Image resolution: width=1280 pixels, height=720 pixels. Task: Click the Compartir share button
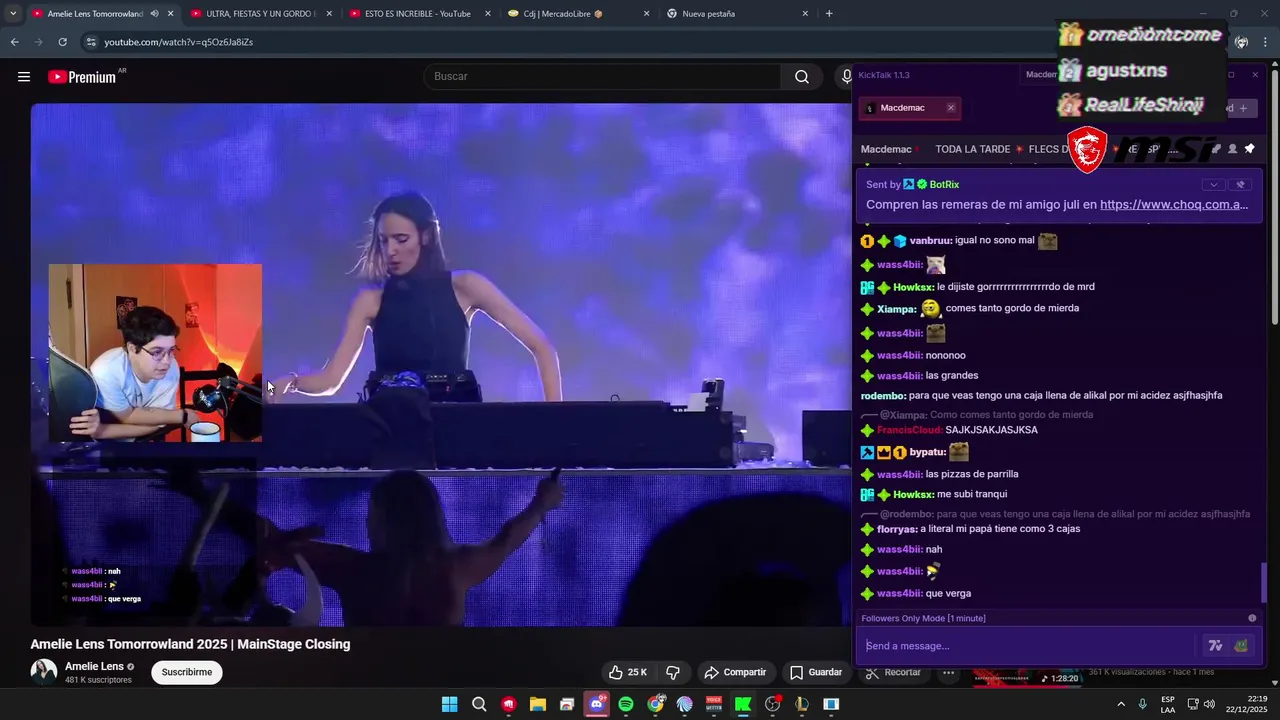(735, 672)
